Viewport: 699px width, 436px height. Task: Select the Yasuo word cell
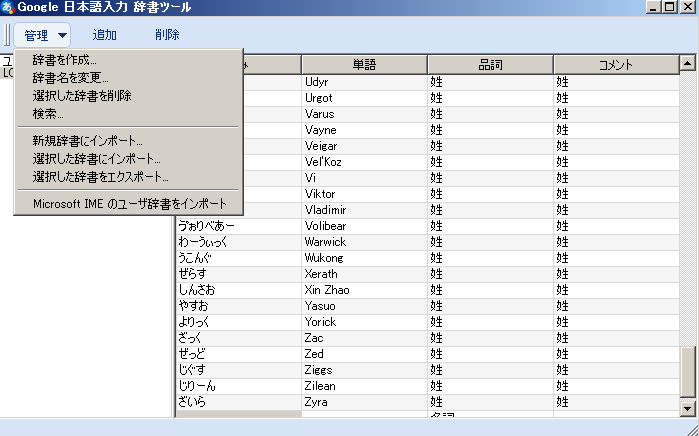pyautogui.click(x=364, y=307)
